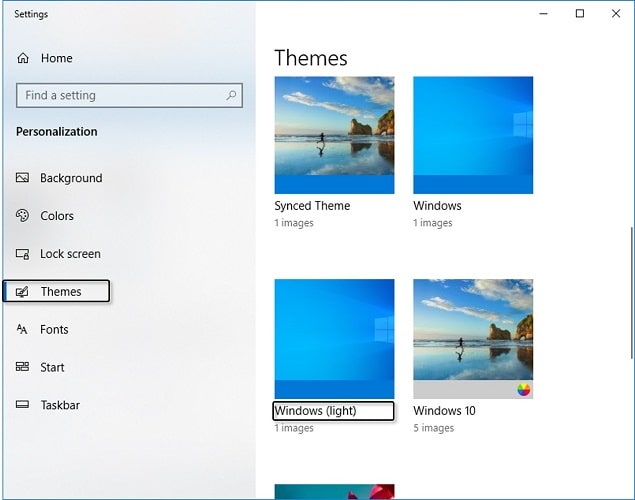The width and height of the screenshot is (635, 500).
Task: Click the Windows (light) label
Action: point(315,411)
